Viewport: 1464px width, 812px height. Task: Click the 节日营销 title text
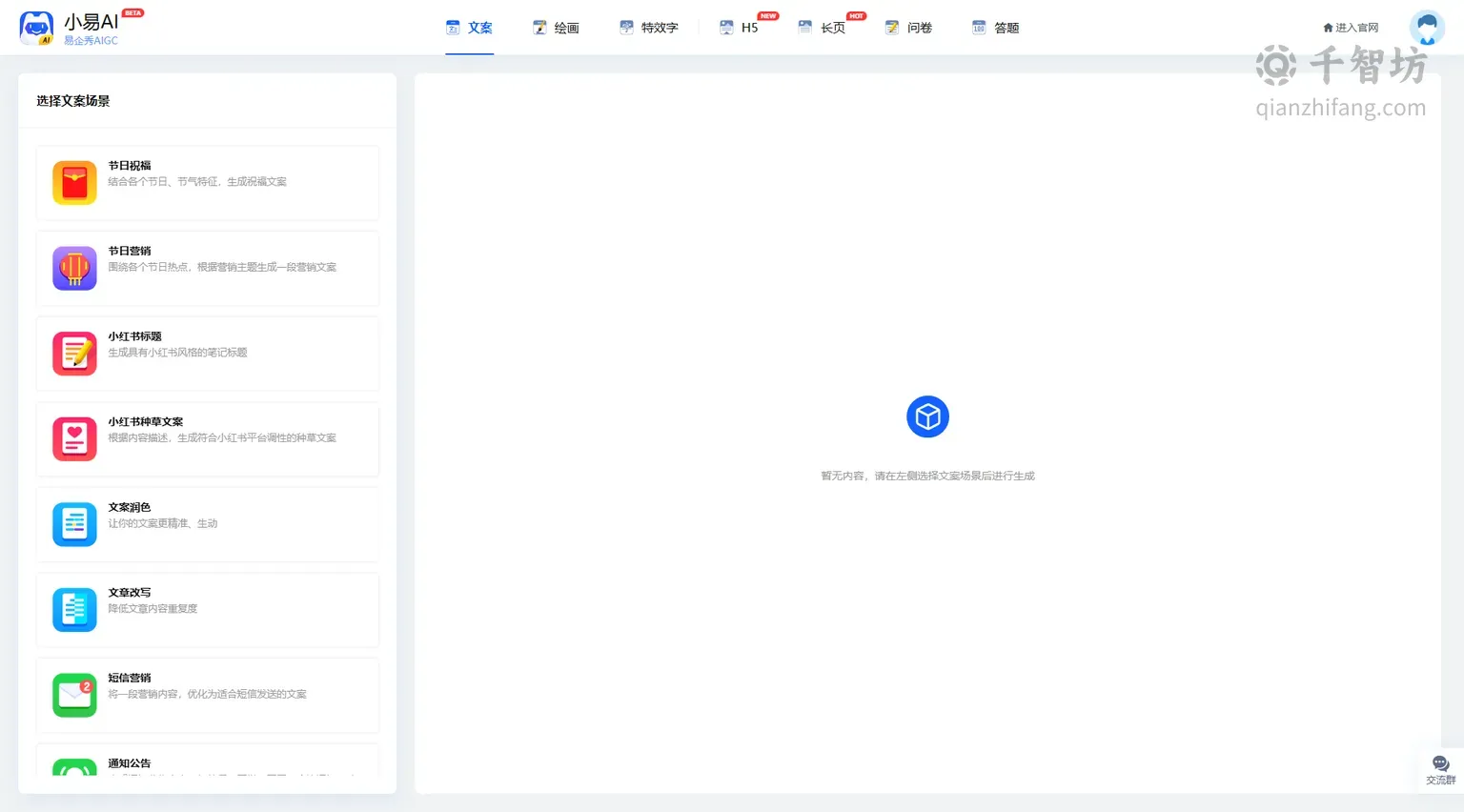coord(130,252)
